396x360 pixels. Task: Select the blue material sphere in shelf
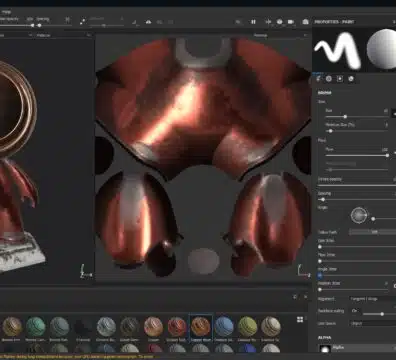click(224, 326)
